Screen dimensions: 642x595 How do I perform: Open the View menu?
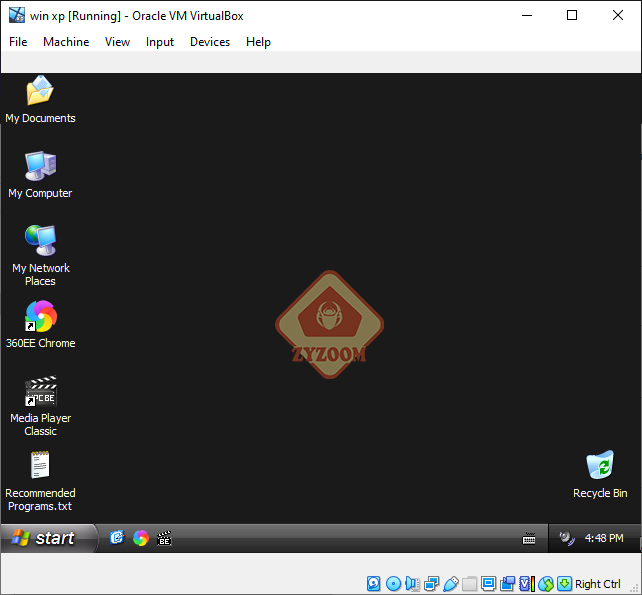pyautogui.click(x=118, y=42)
